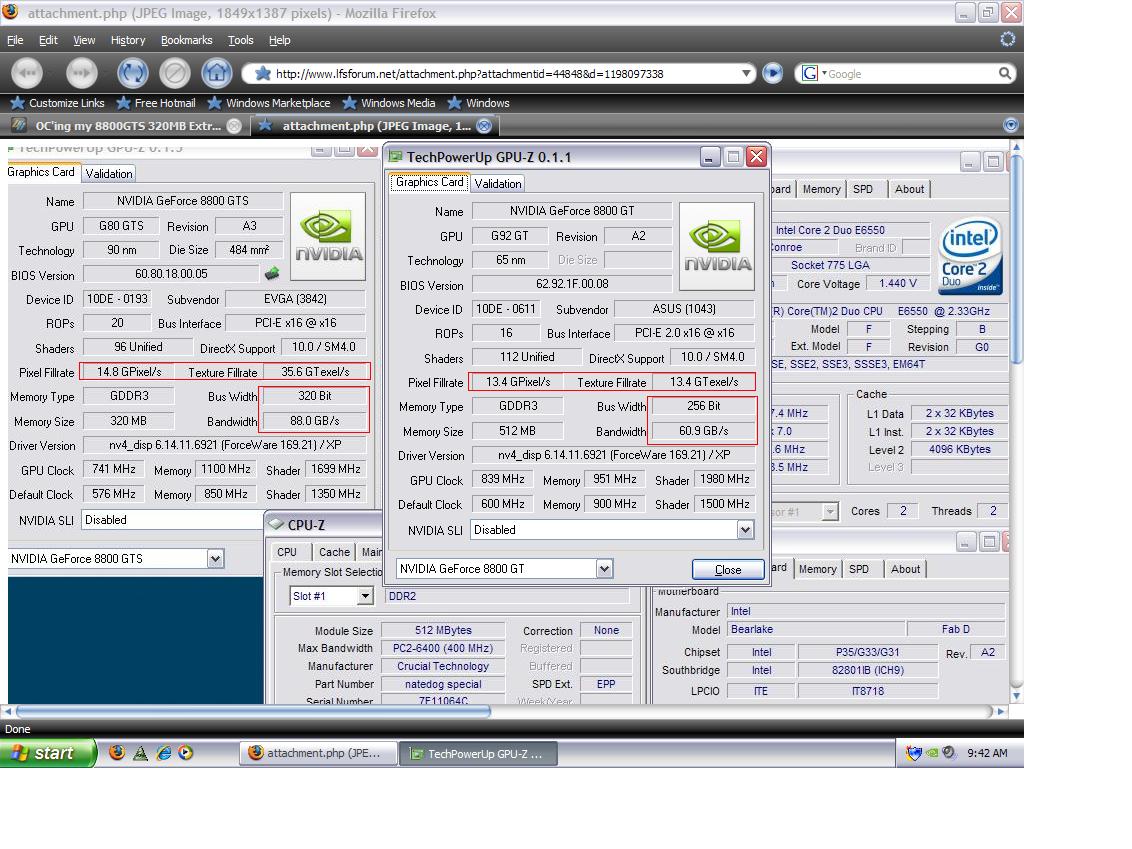Click the NVIDIA tray icon
Viewport: 1132px width, 849px height.
point(932,753)
